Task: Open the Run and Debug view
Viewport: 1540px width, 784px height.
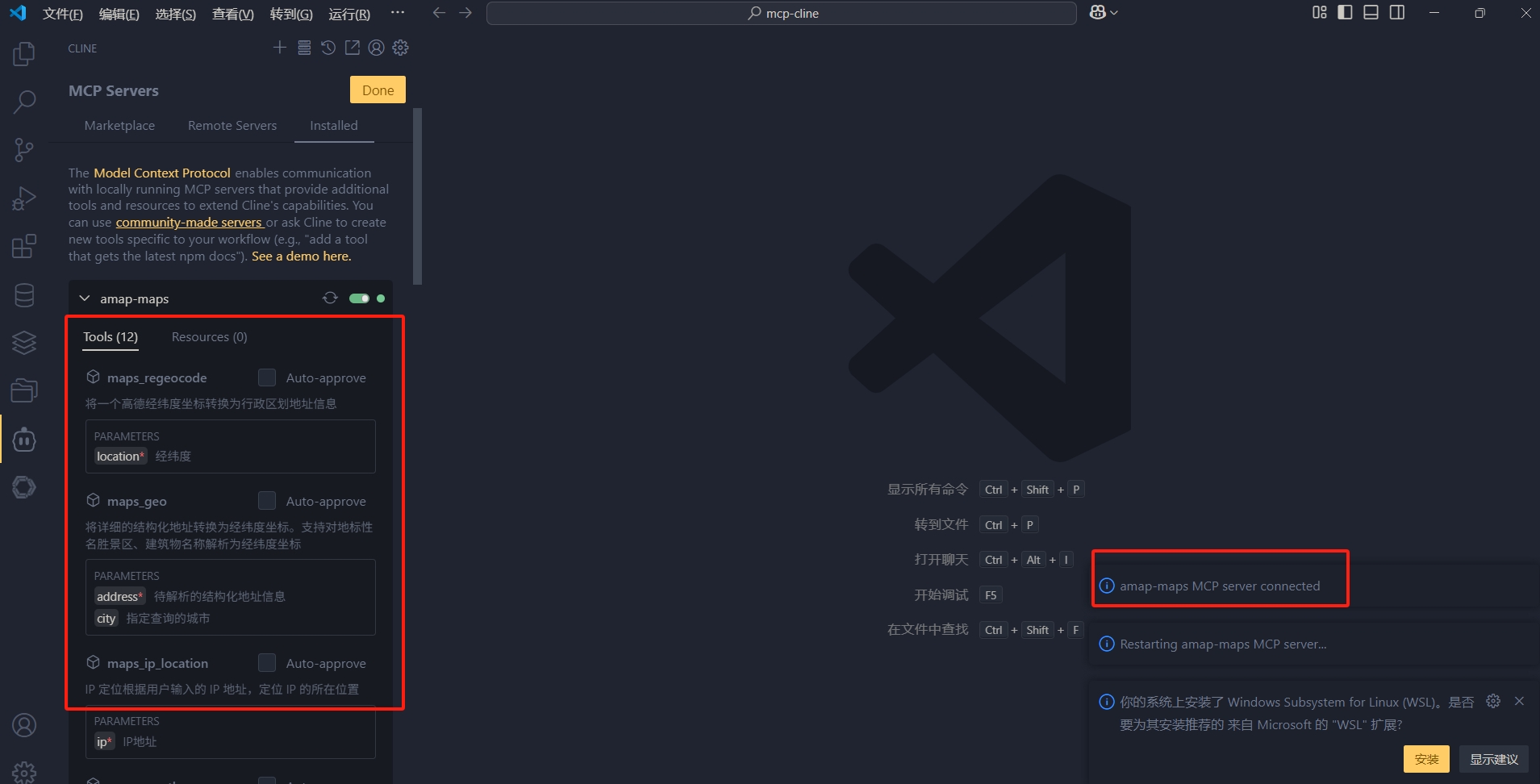Action: coord(24,198)
